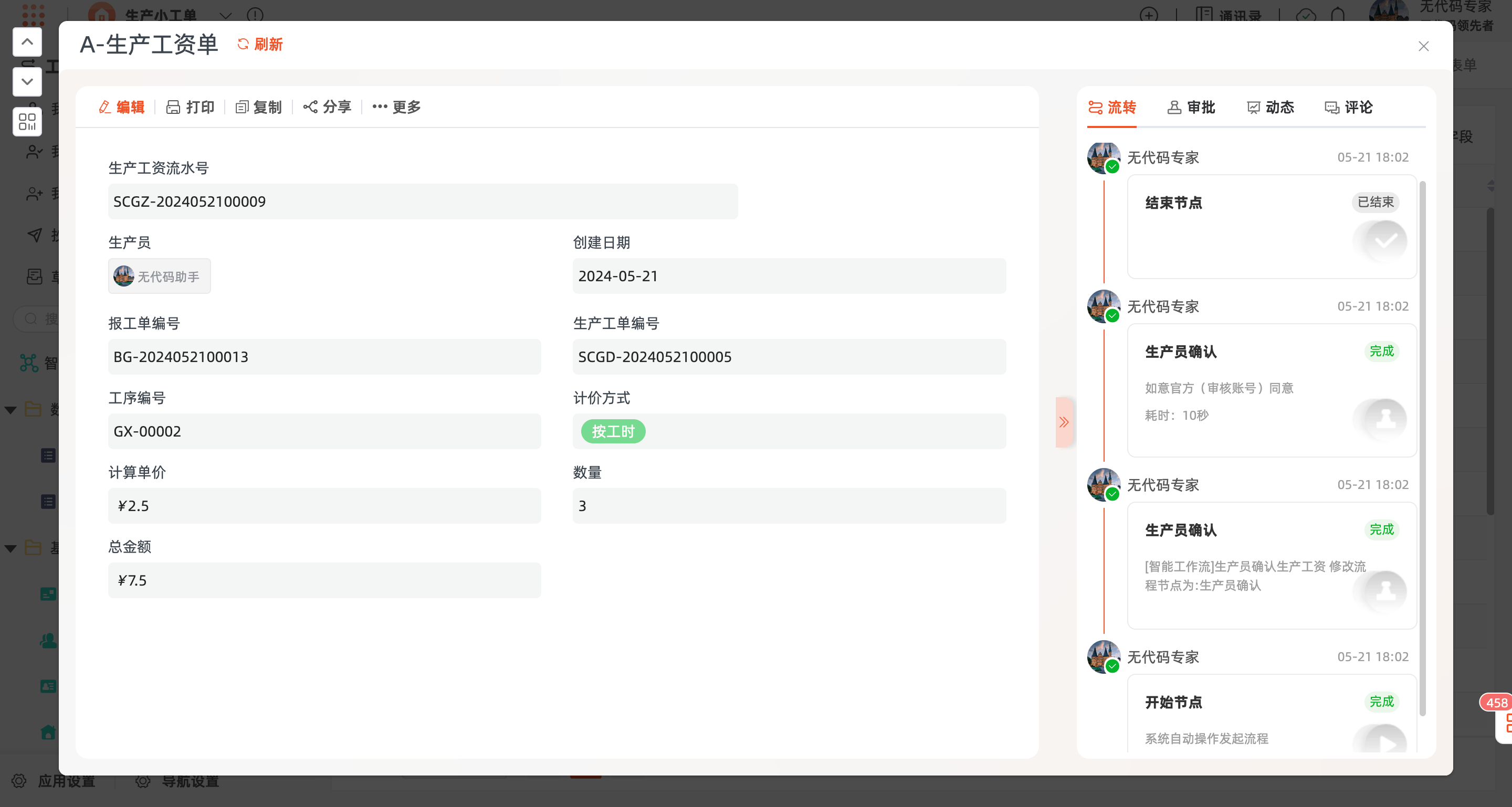Go to previous record with up arrow

(27, 42)
